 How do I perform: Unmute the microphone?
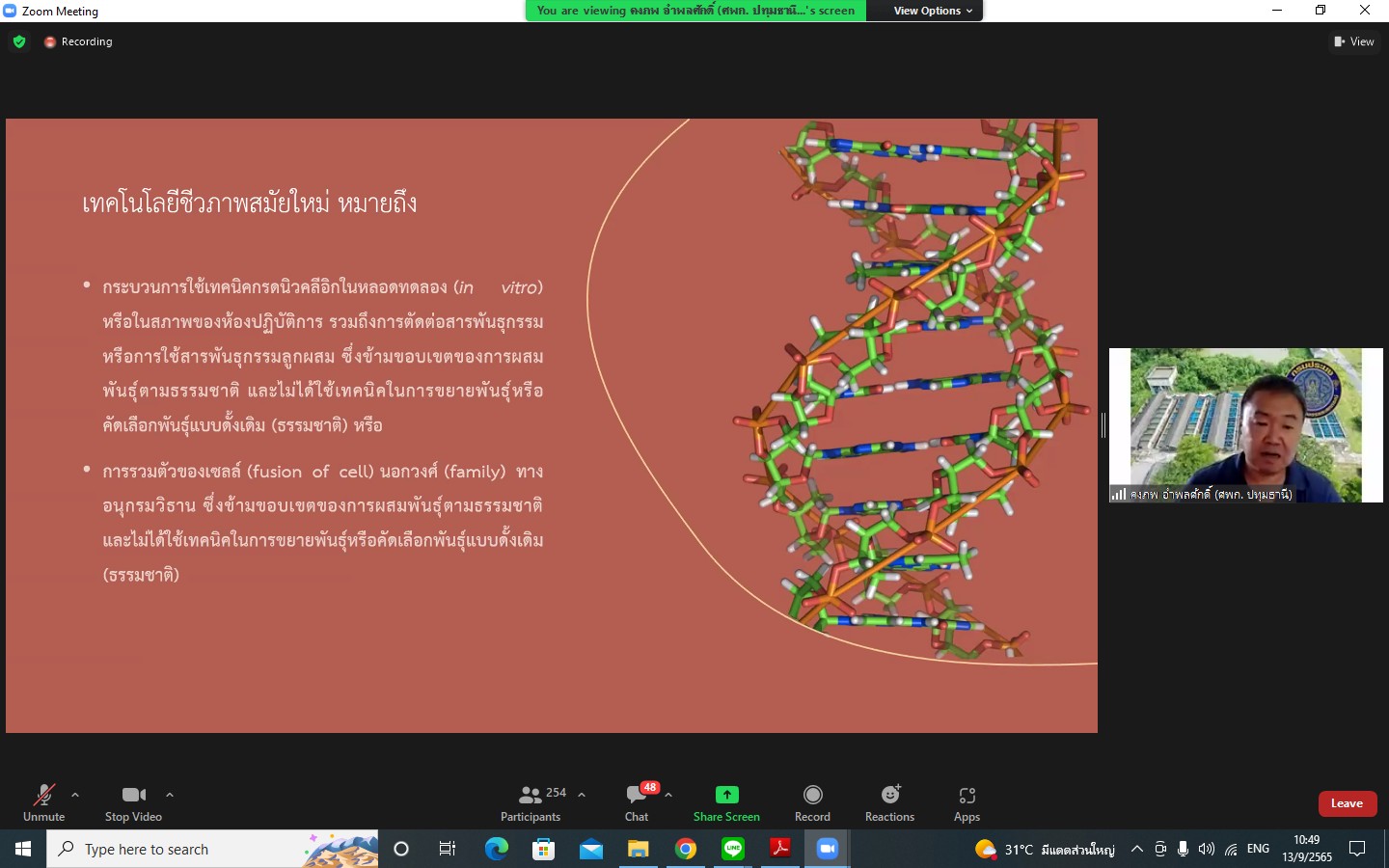coord(43,802)
